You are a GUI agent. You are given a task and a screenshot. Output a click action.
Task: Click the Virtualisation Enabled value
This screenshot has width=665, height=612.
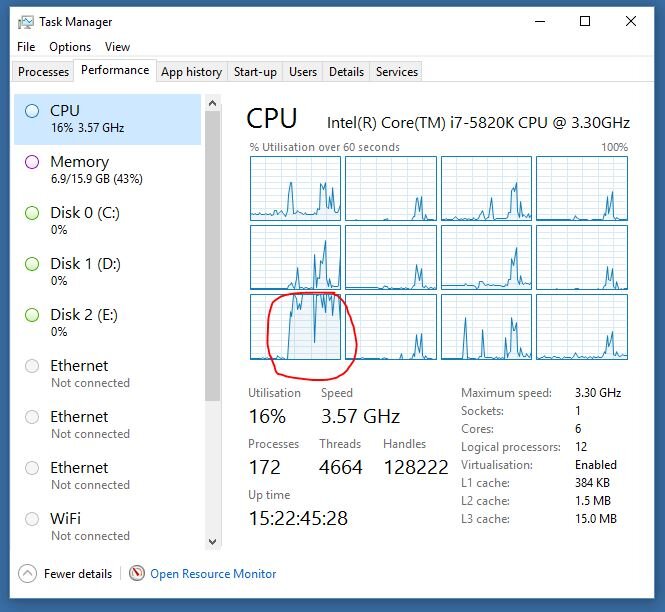coord(596,465)
